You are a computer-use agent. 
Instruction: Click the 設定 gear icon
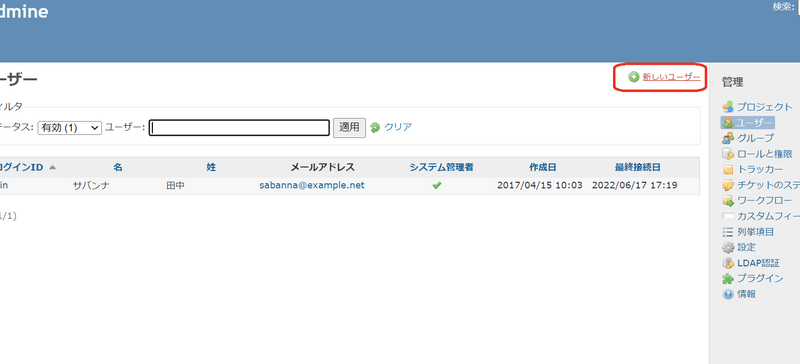tap(728, 248)
